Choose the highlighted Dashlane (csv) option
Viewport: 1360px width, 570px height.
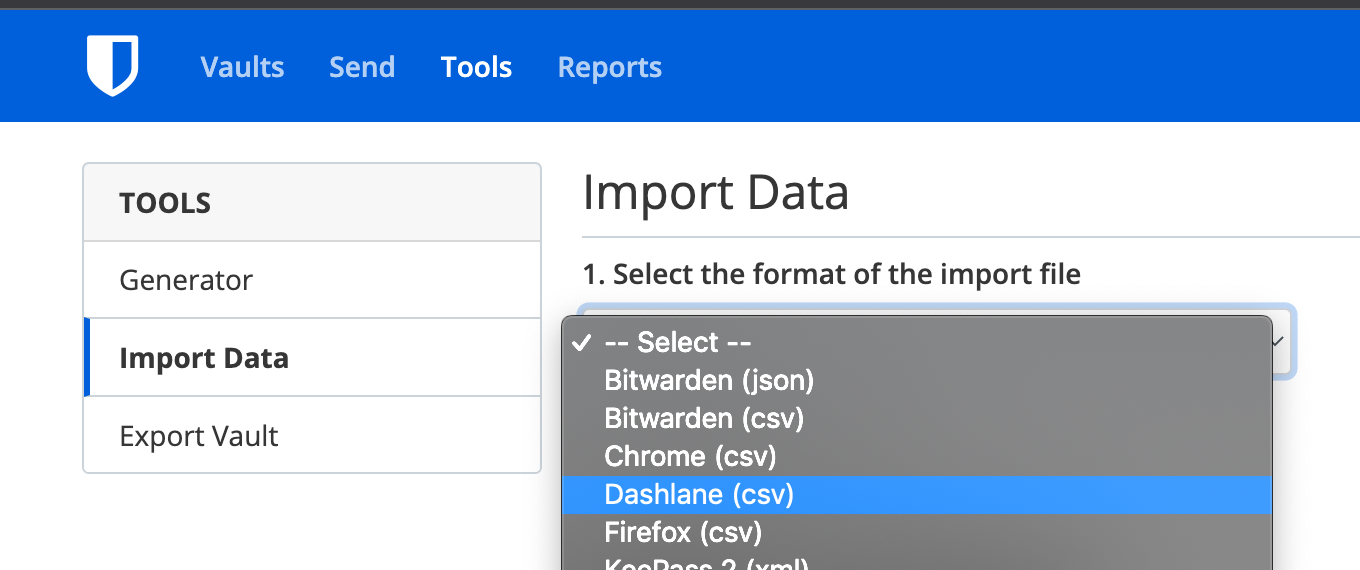tap(699, 494)
